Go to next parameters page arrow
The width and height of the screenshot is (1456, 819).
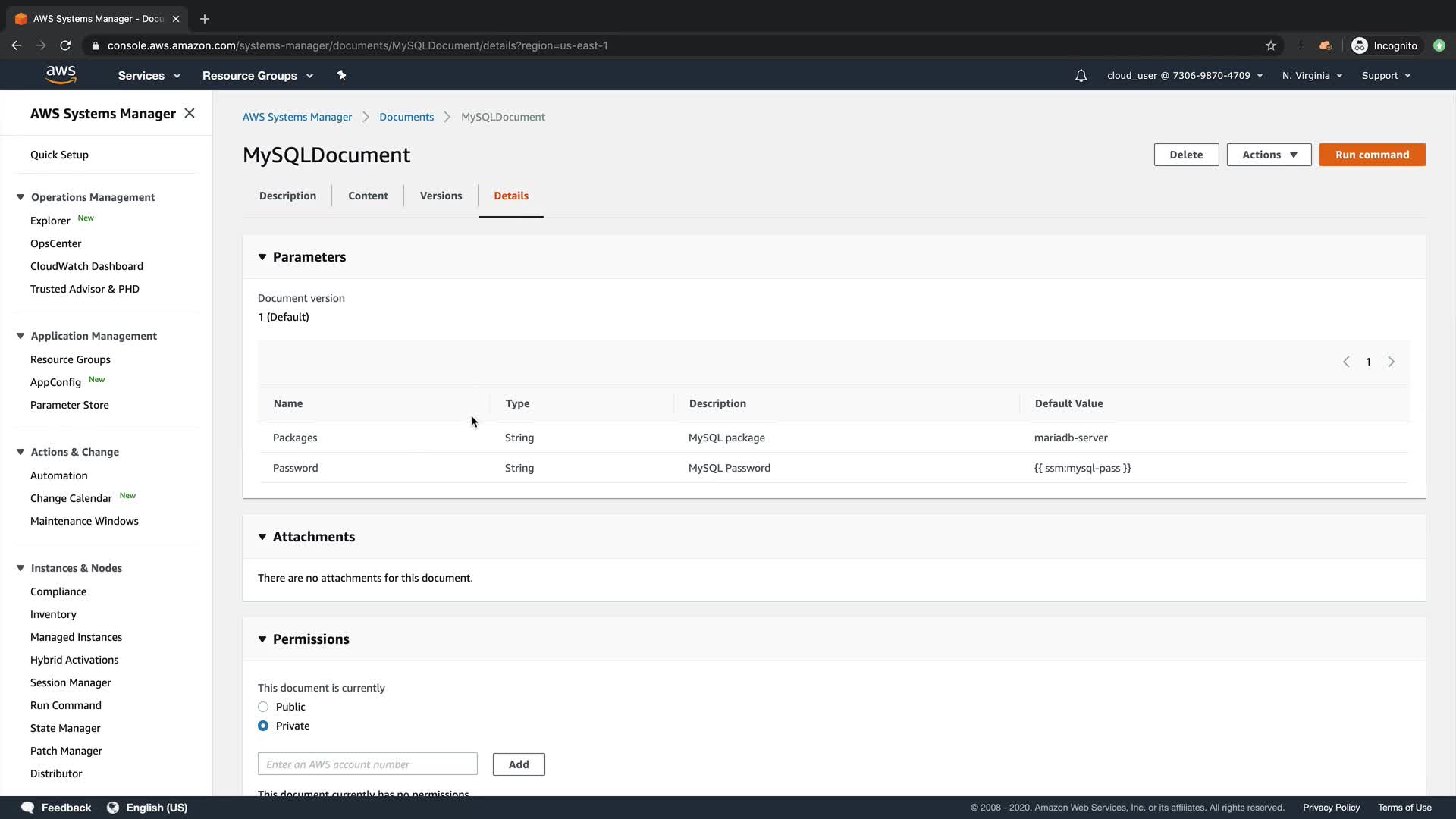1391,362
